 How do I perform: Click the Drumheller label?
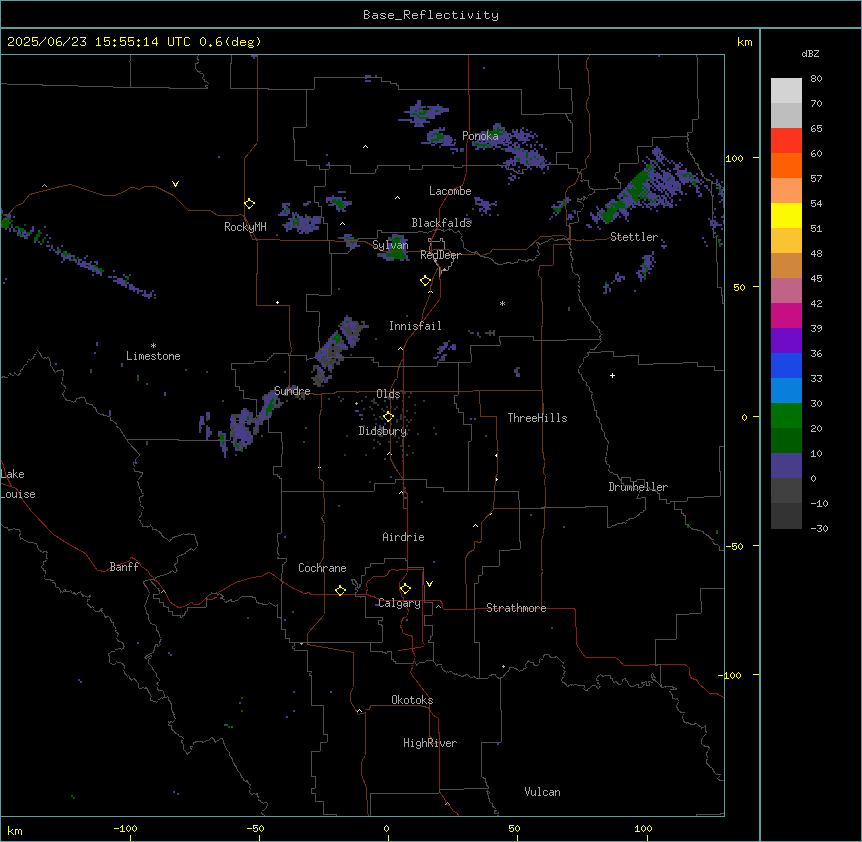(638, 487)
